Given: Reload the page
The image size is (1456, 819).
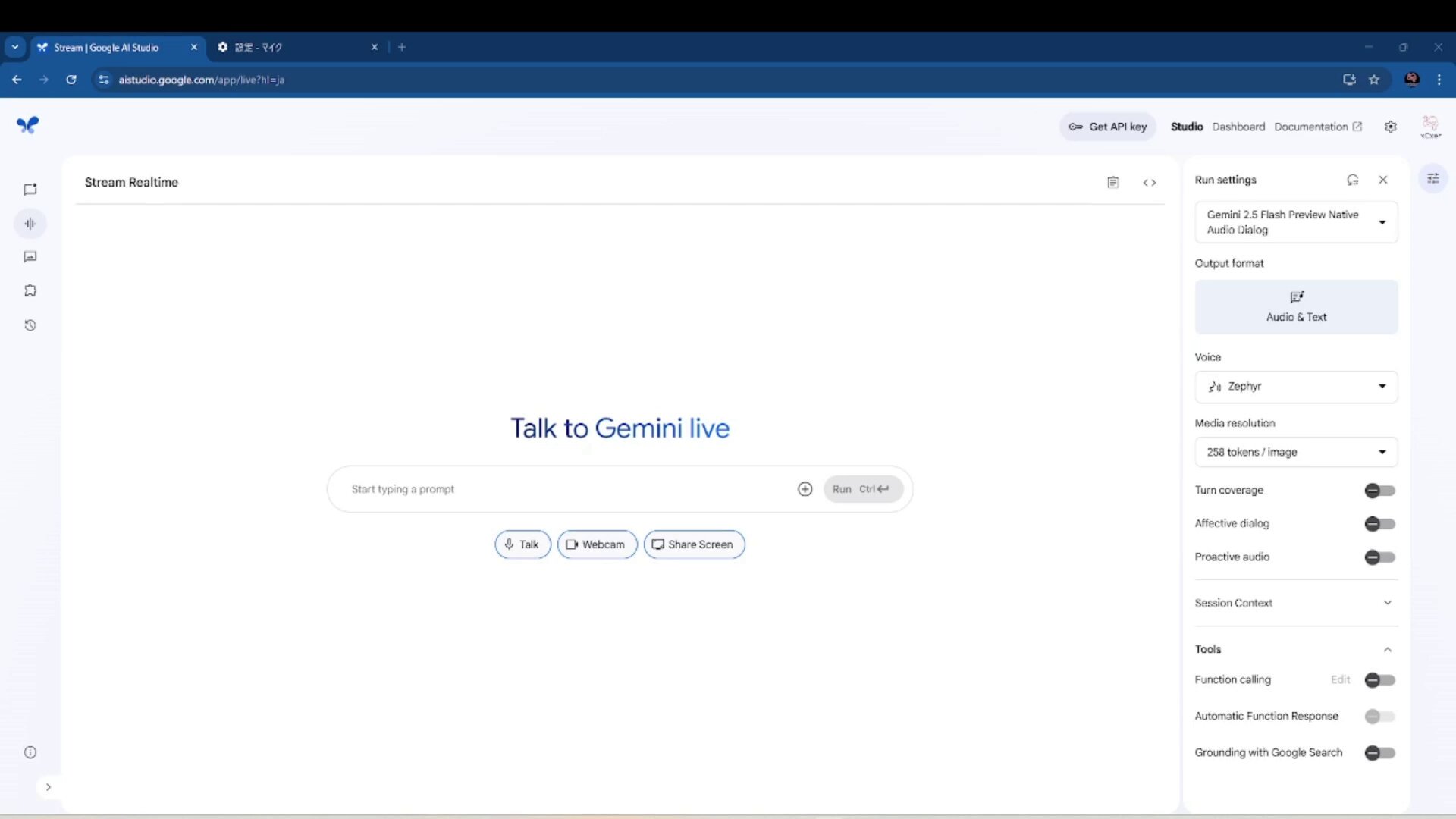Looking at the screenshot, I should (71, 80).
